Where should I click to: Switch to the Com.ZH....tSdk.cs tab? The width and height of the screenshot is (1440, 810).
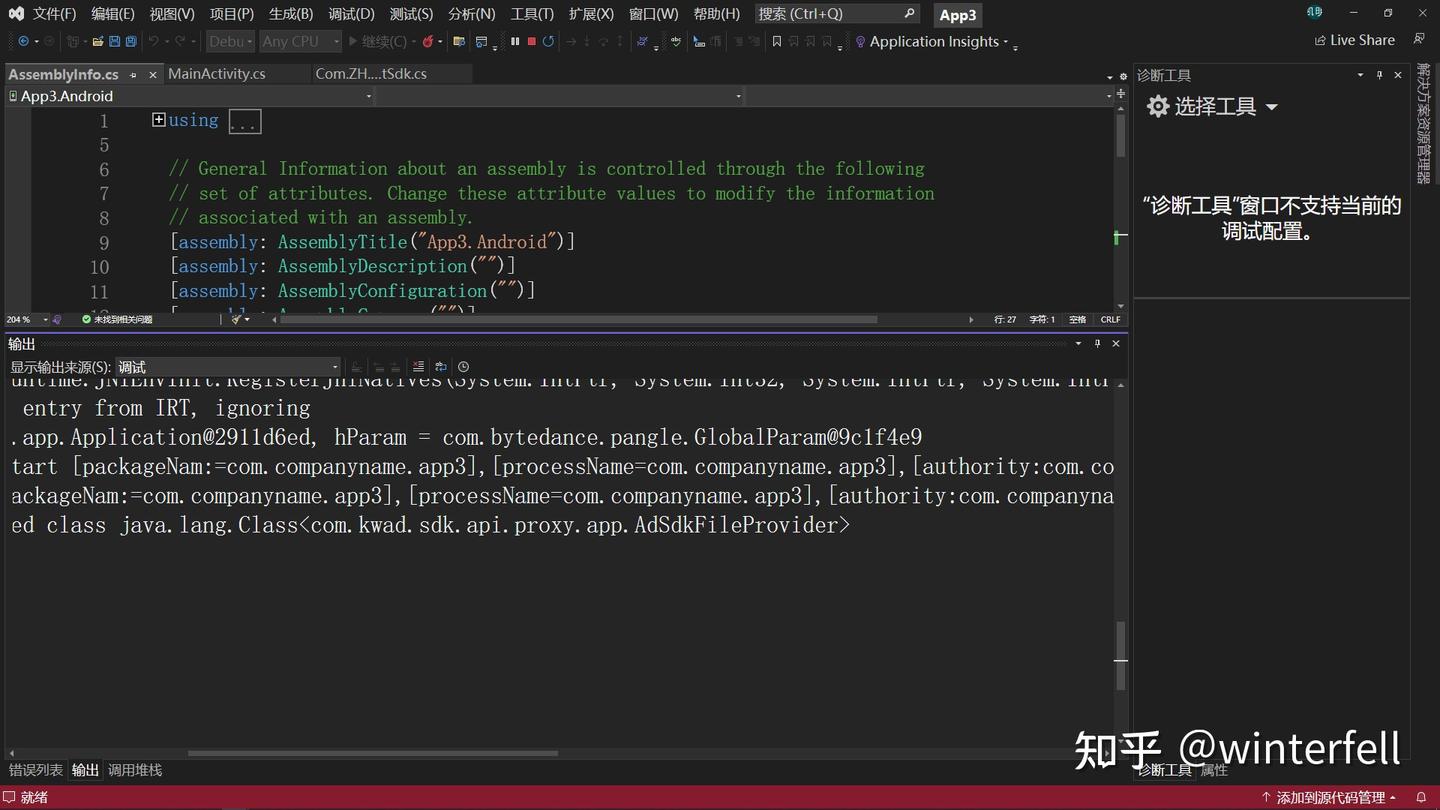coord(371,74)
